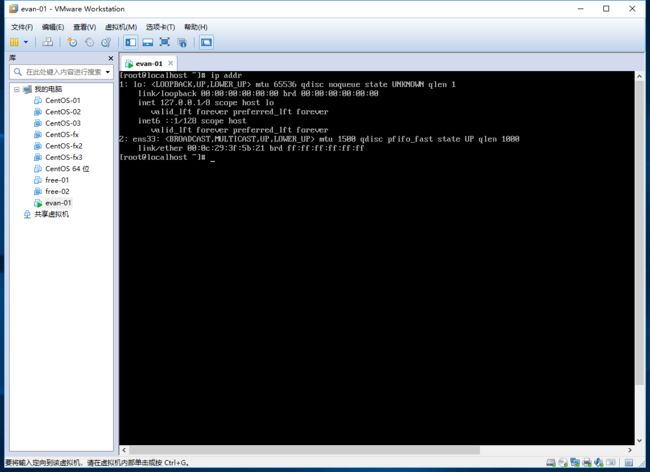Click the running VM icon on evan-01 tab
Image resolution: width=650 pixels, height=472 pixels.
pyautogui.click(x=129, y=63)
